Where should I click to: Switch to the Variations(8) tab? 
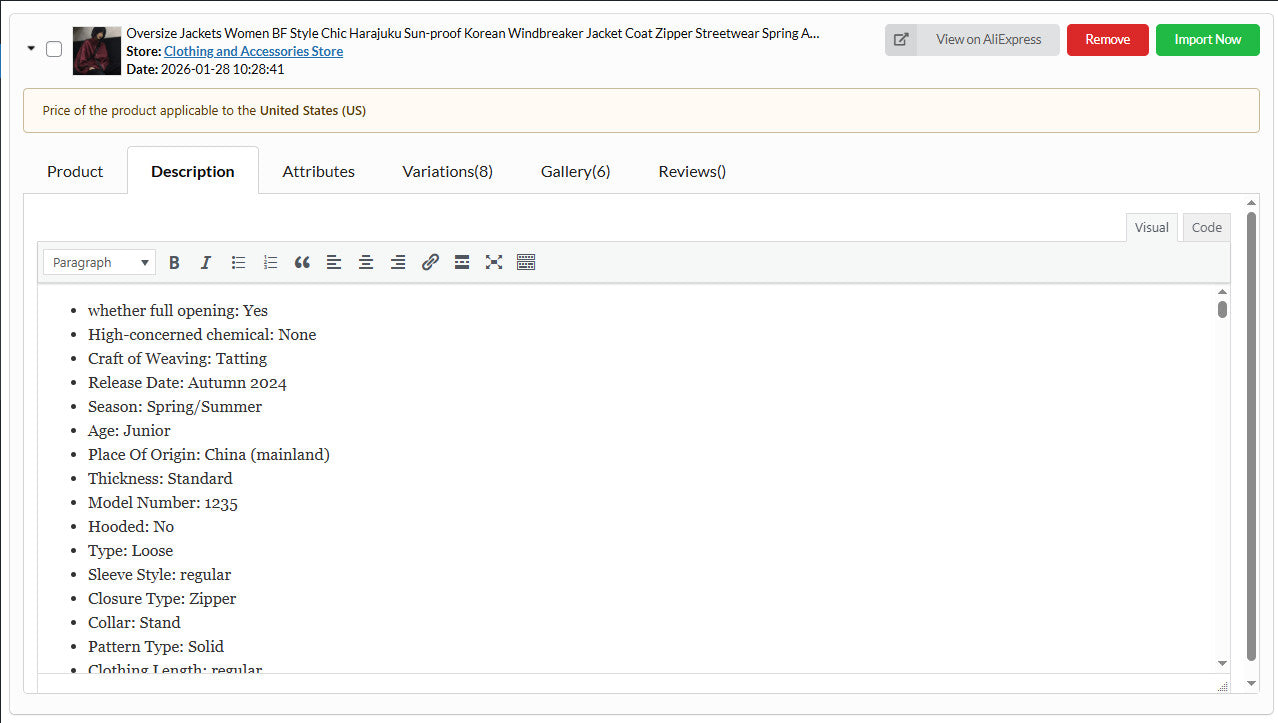click(447, 171)
